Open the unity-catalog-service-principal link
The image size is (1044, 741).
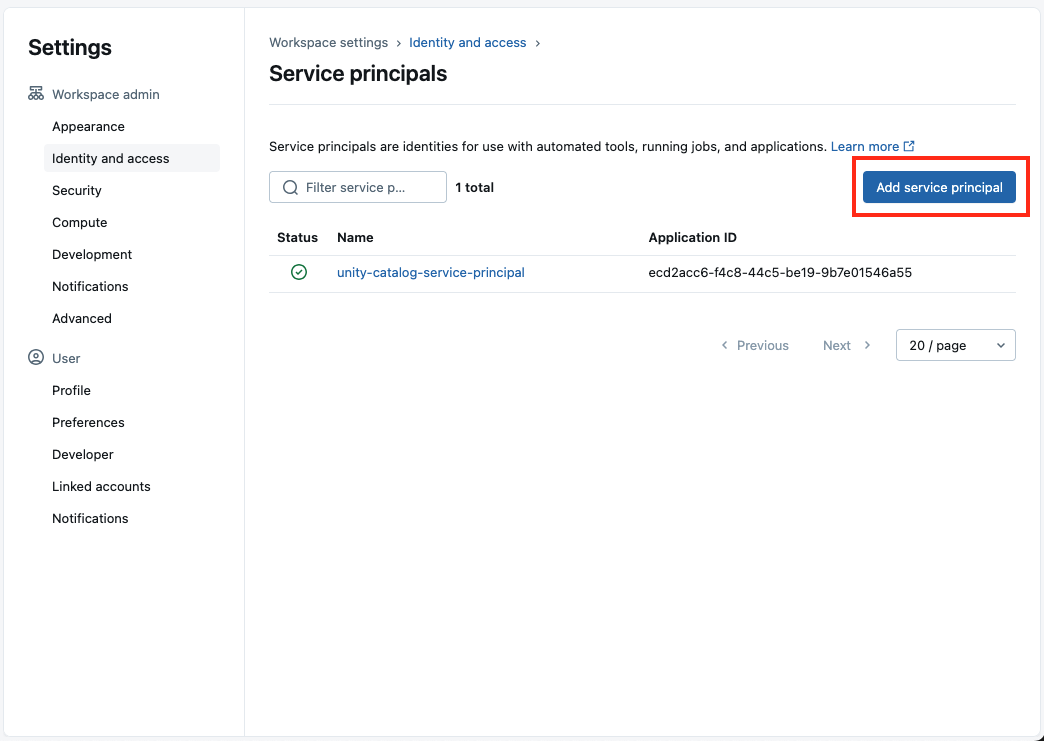coord(431,272)
